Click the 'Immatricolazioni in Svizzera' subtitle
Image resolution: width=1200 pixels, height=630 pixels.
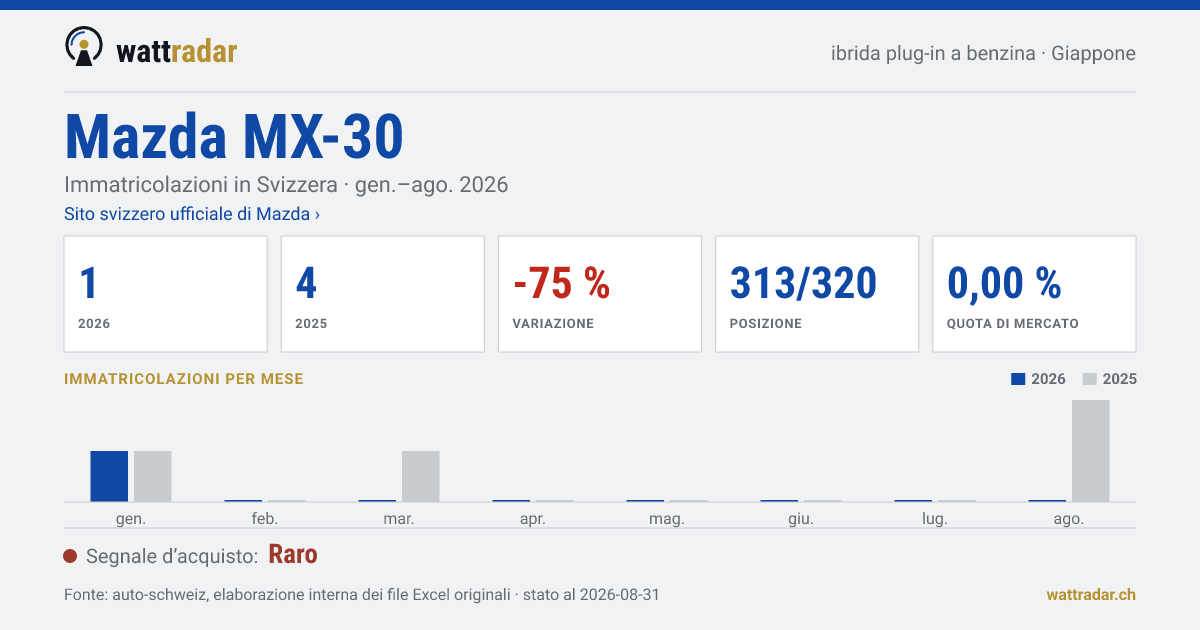[286, 185]
